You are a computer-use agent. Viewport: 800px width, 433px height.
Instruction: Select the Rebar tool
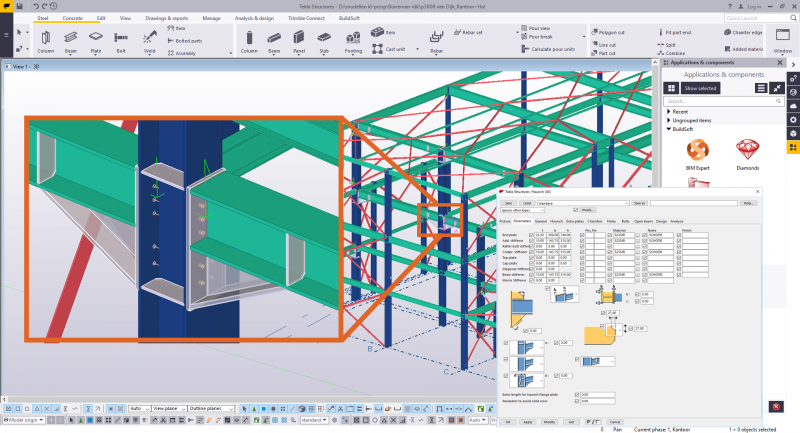[436, 42]
